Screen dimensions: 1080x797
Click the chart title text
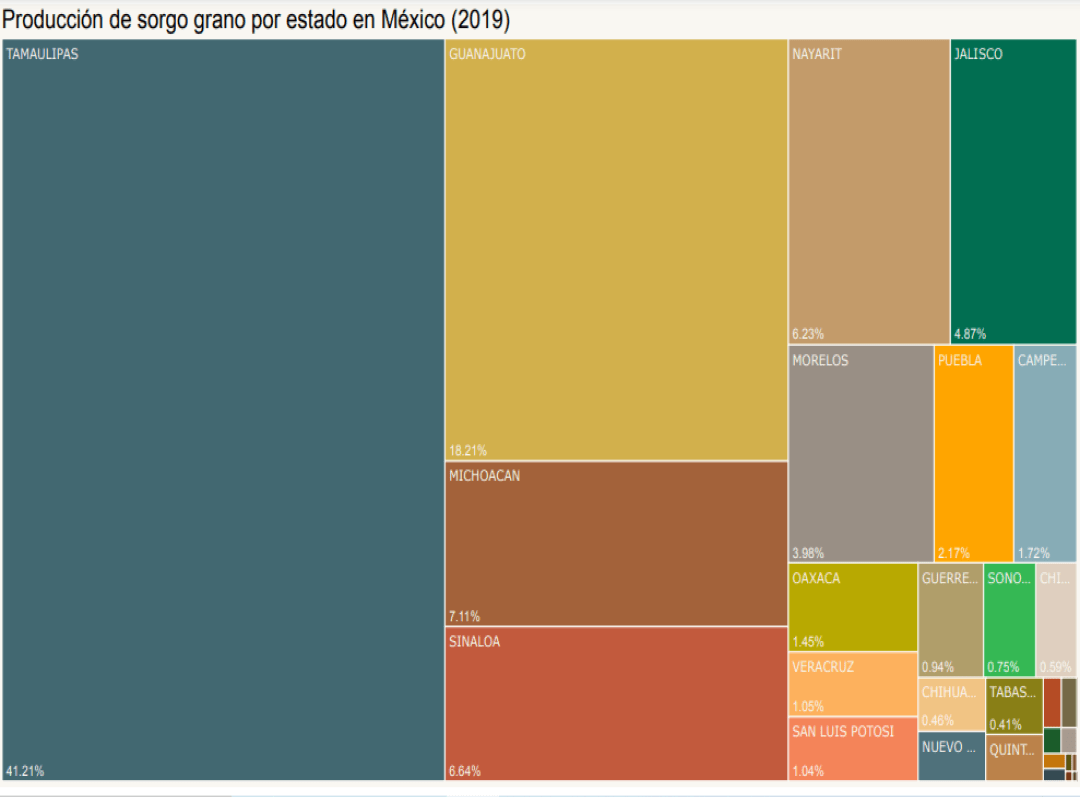256,19
